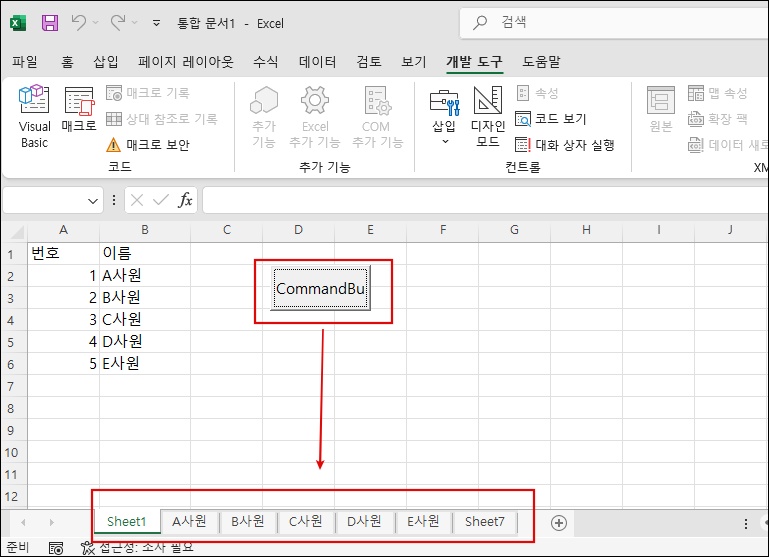Open COM Add-ins (COM 추가 기능)
Viewport: 769px width, 557px height.
point(377,117)
